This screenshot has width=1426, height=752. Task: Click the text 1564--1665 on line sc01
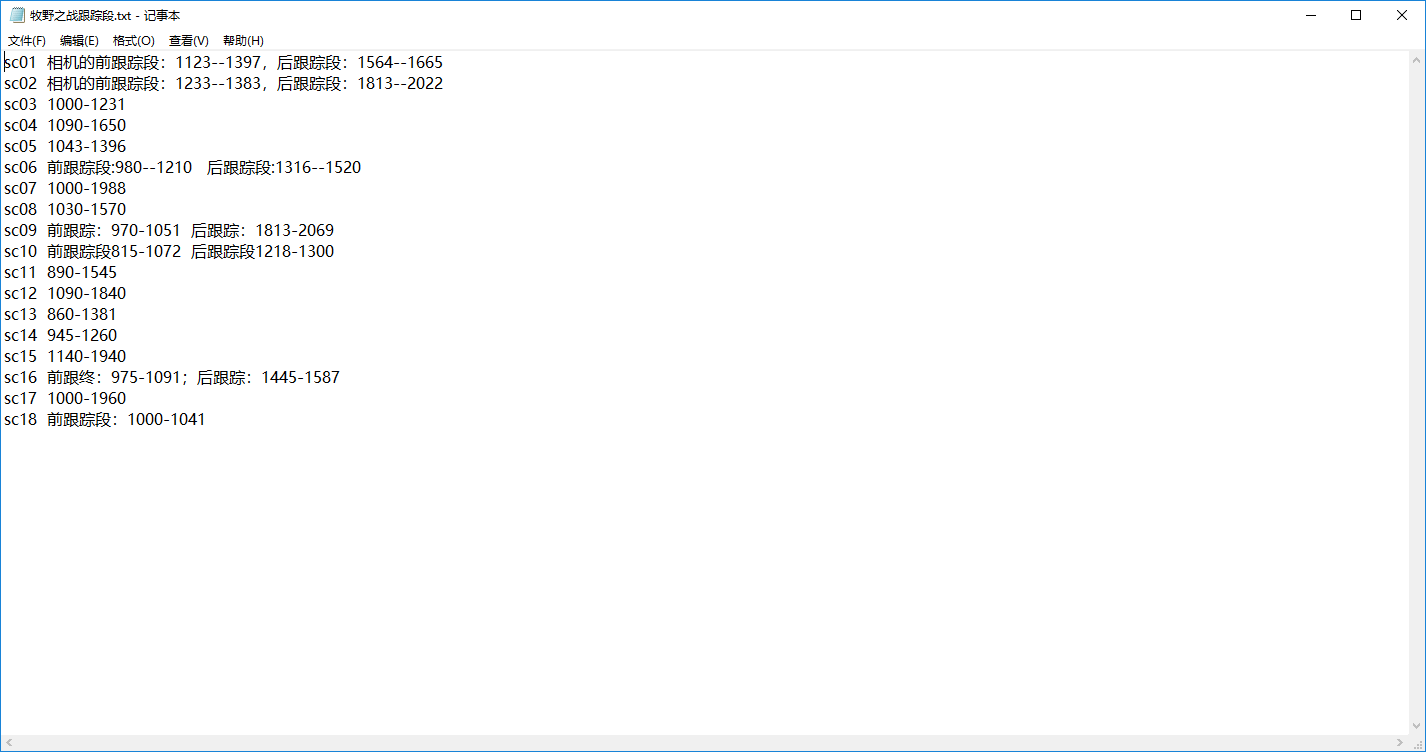point(400,62)
